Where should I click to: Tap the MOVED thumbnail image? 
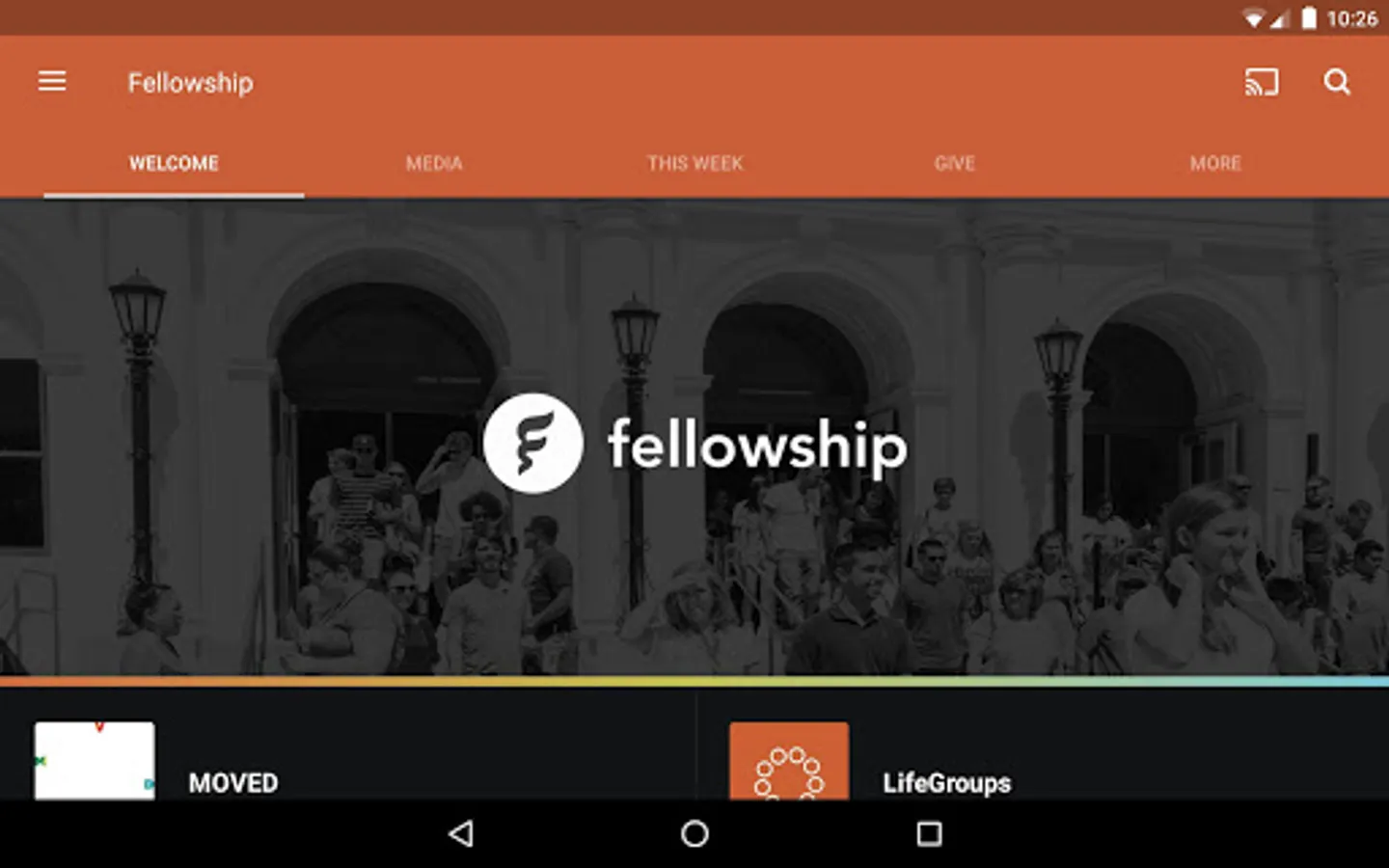[95, 761]
